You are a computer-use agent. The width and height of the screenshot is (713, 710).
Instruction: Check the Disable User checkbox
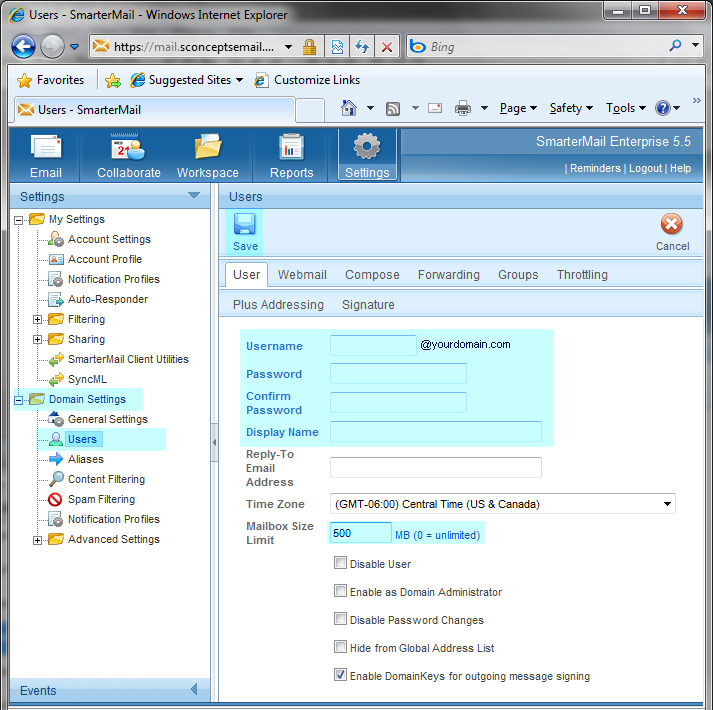click(341, 563)
